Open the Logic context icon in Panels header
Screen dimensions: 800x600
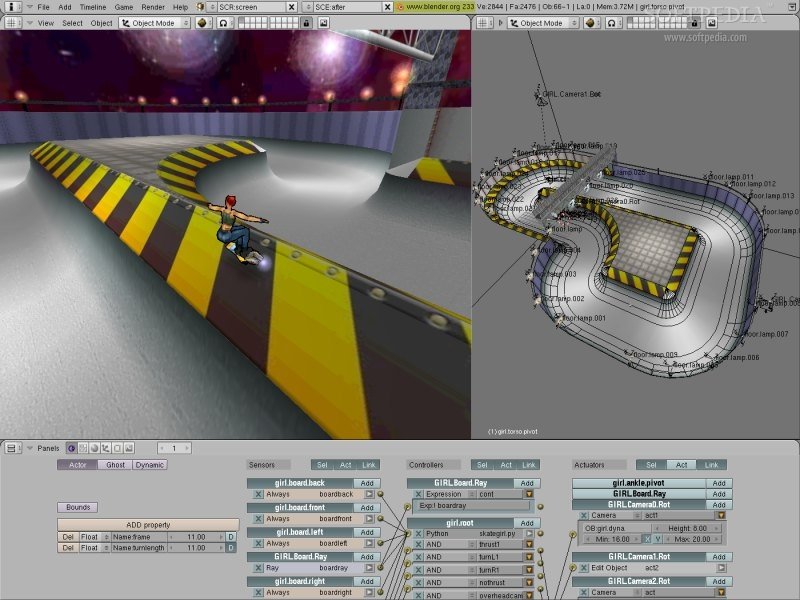tap(72, 448)
